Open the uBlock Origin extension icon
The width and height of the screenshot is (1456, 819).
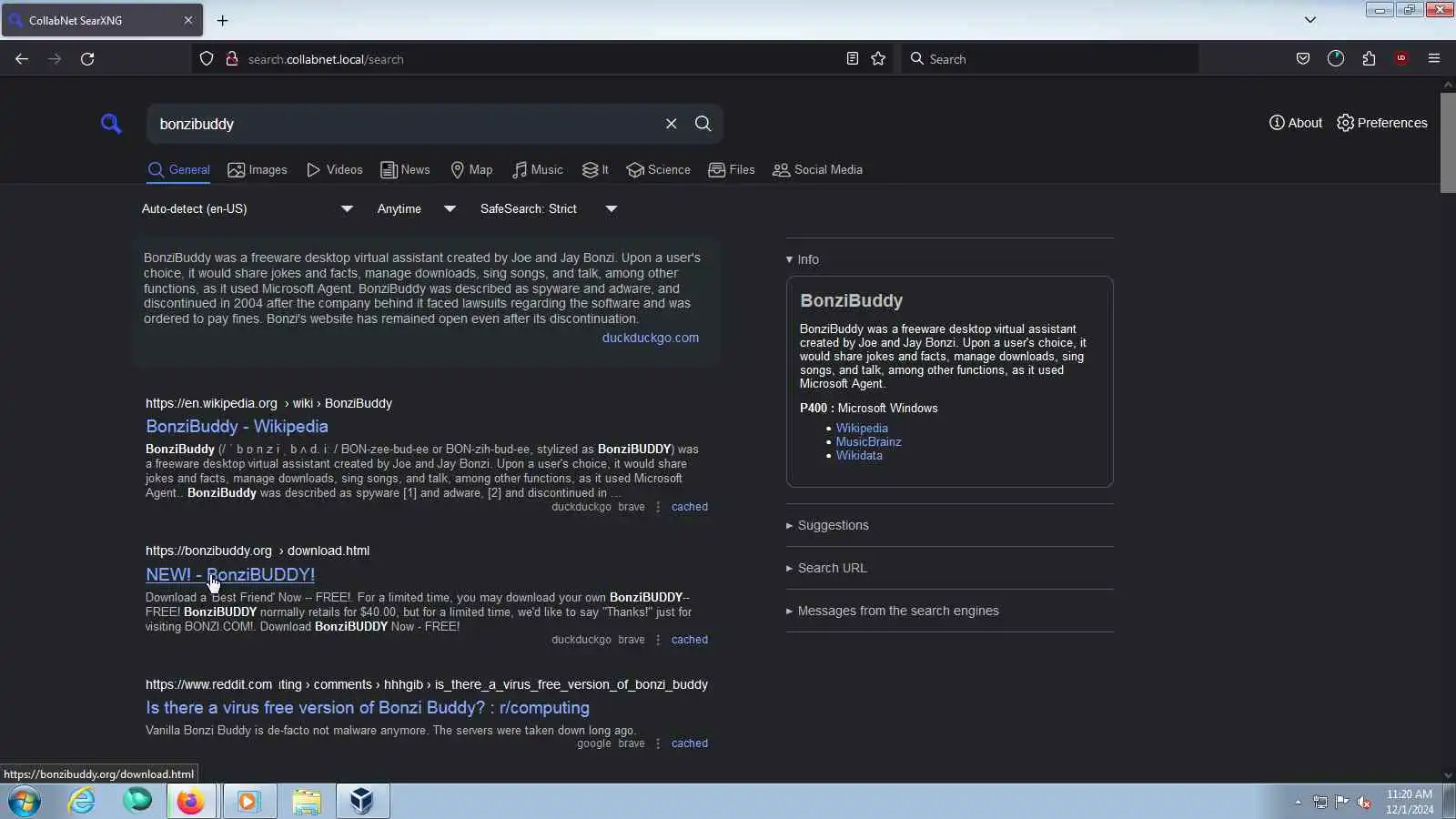[x=1401, y=59]
